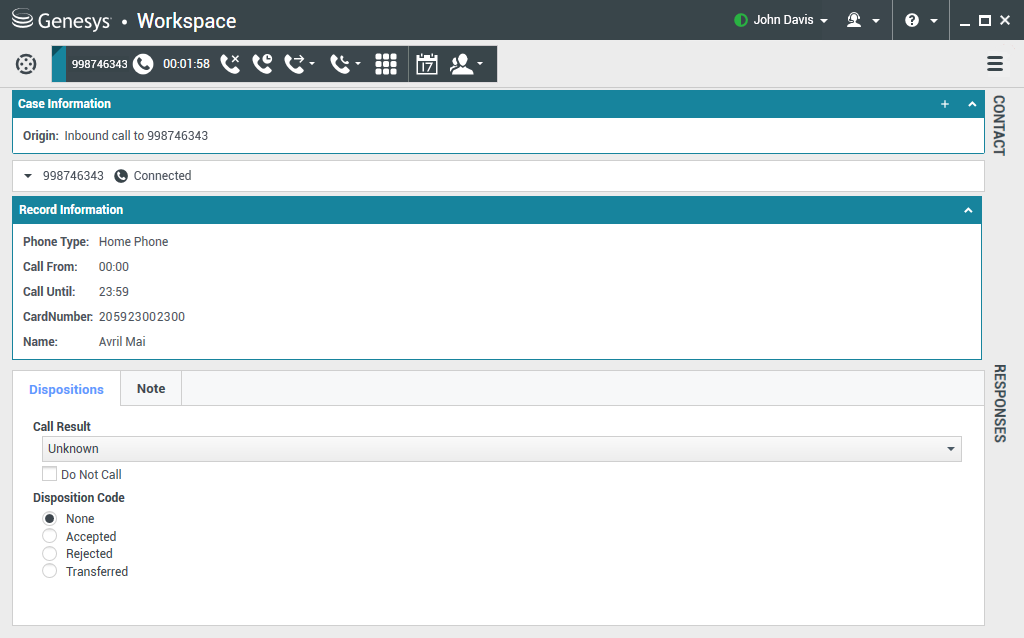Screen dimensions: 1024x638
Task: Expand the 998746343 party row arrow
Action: tap(27, 176)
